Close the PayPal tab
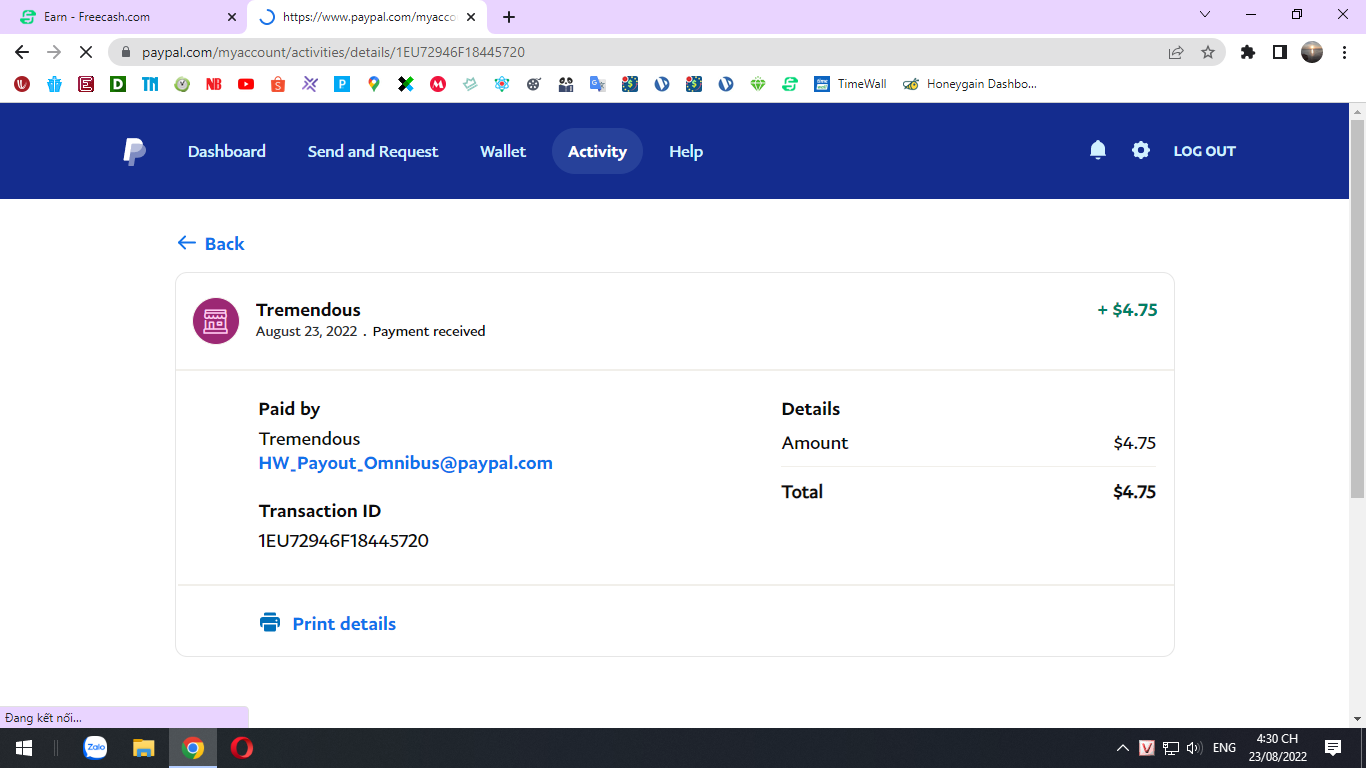The image size is (1366, 768). point(472,17)
